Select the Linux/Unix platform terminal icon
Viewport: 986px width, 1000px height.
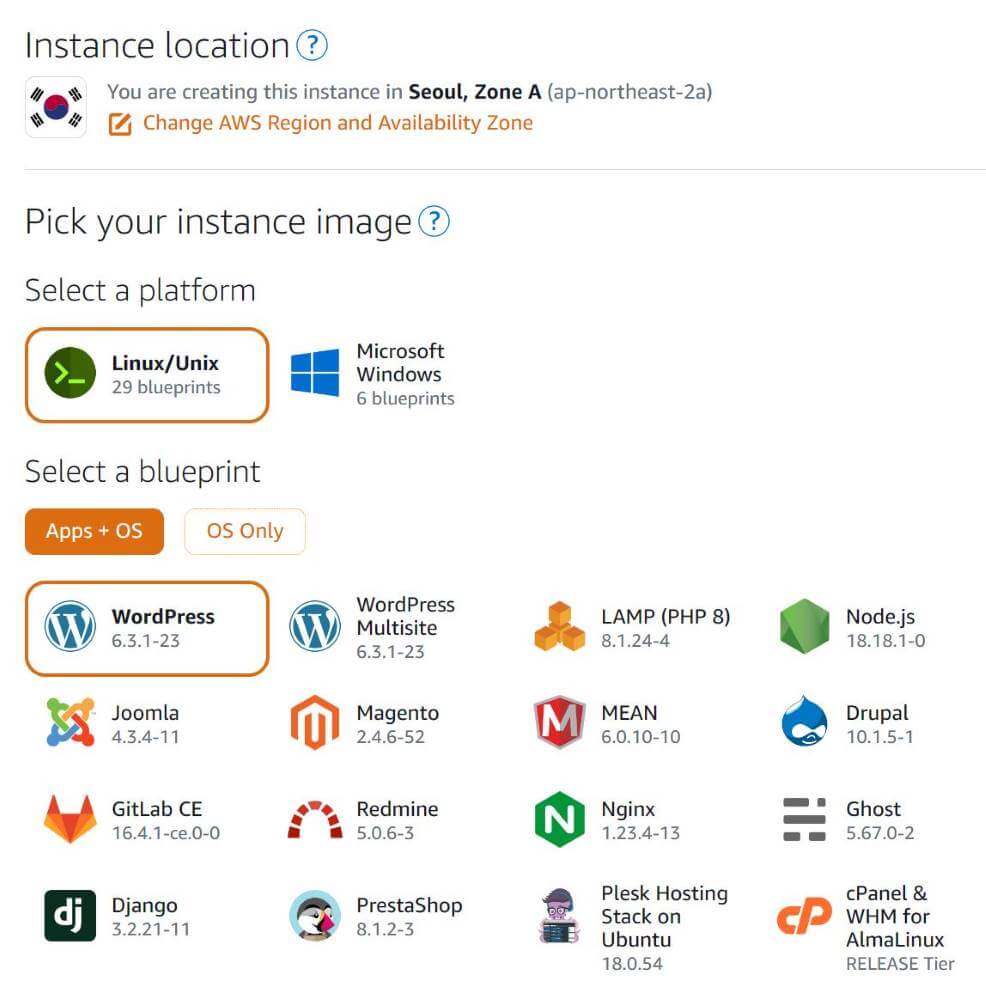pyautogui.click(x=70, y=373)
